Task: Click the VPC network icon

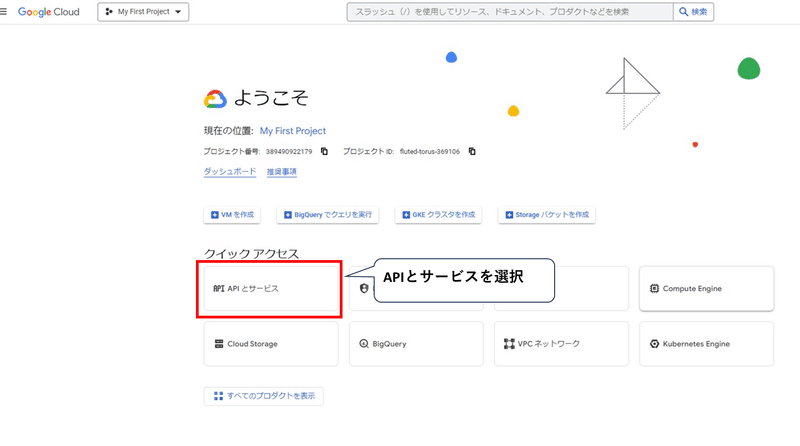Action: click(x=509, y=343)
